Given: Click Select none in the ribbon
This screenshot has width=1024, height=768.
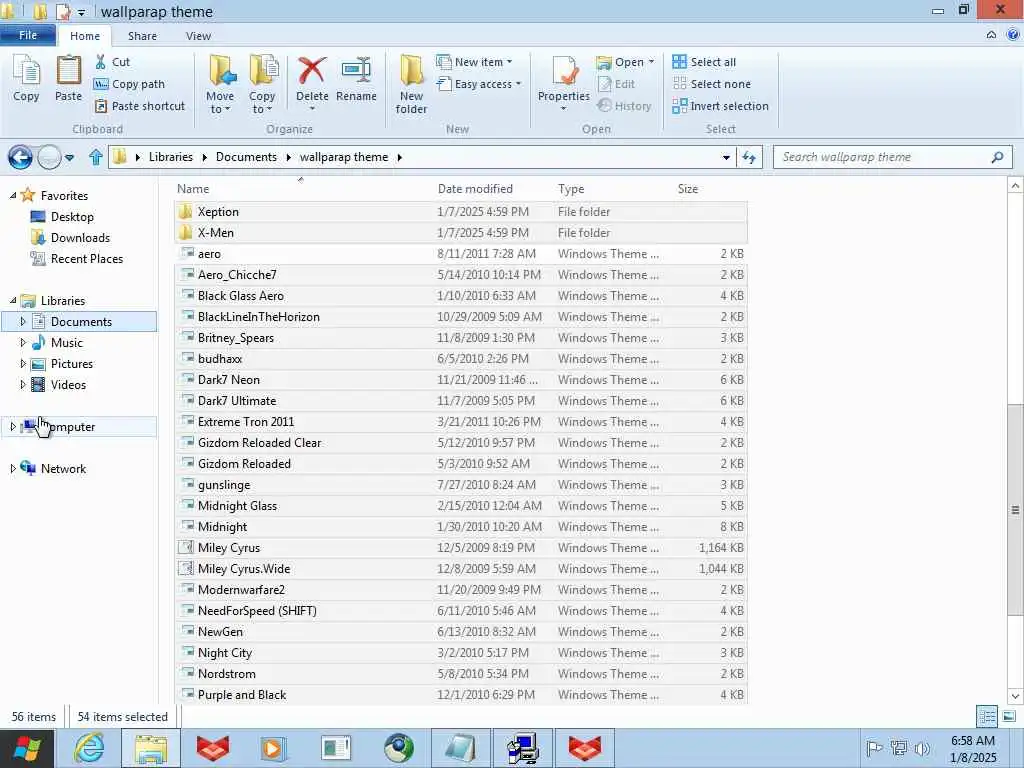Looking at the screenshot, I should point(712,84).
